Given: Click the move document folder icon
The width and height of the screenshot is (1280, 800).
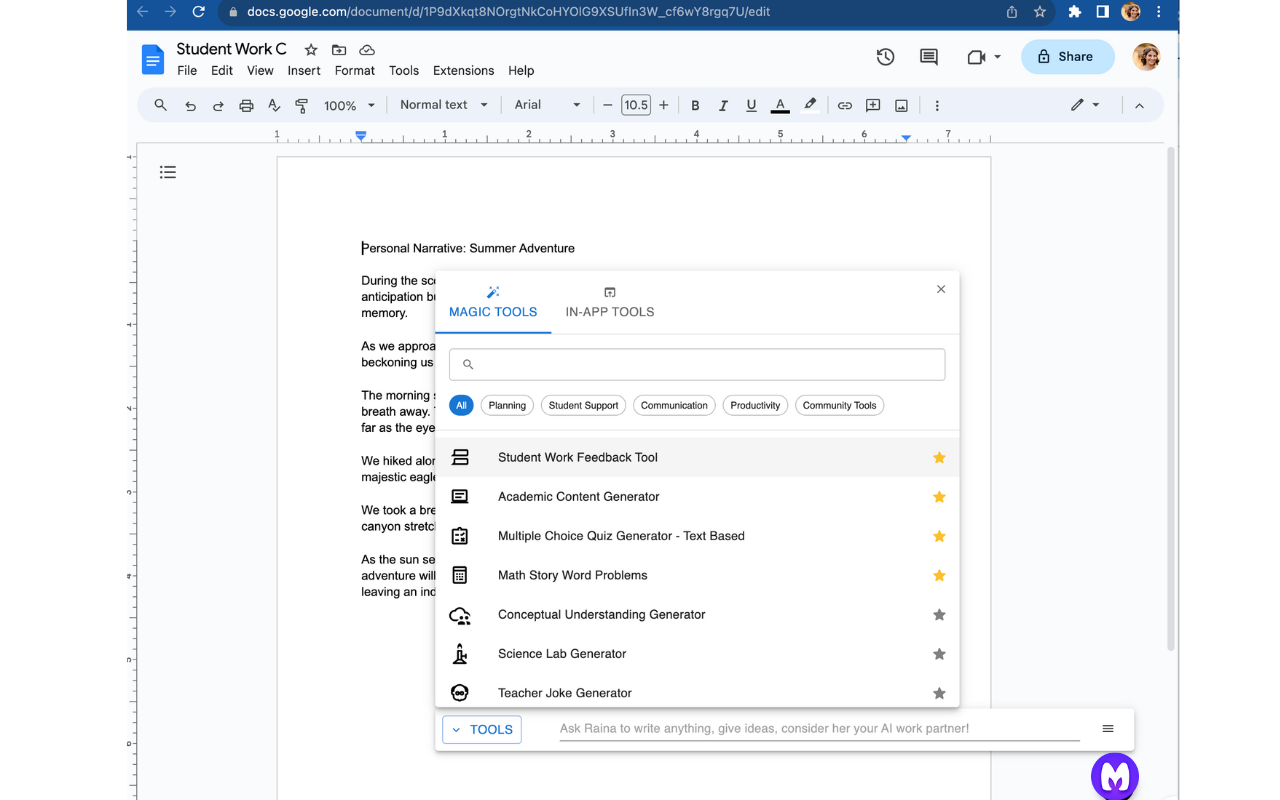Looking at the screenshot, I should point(339,50).
